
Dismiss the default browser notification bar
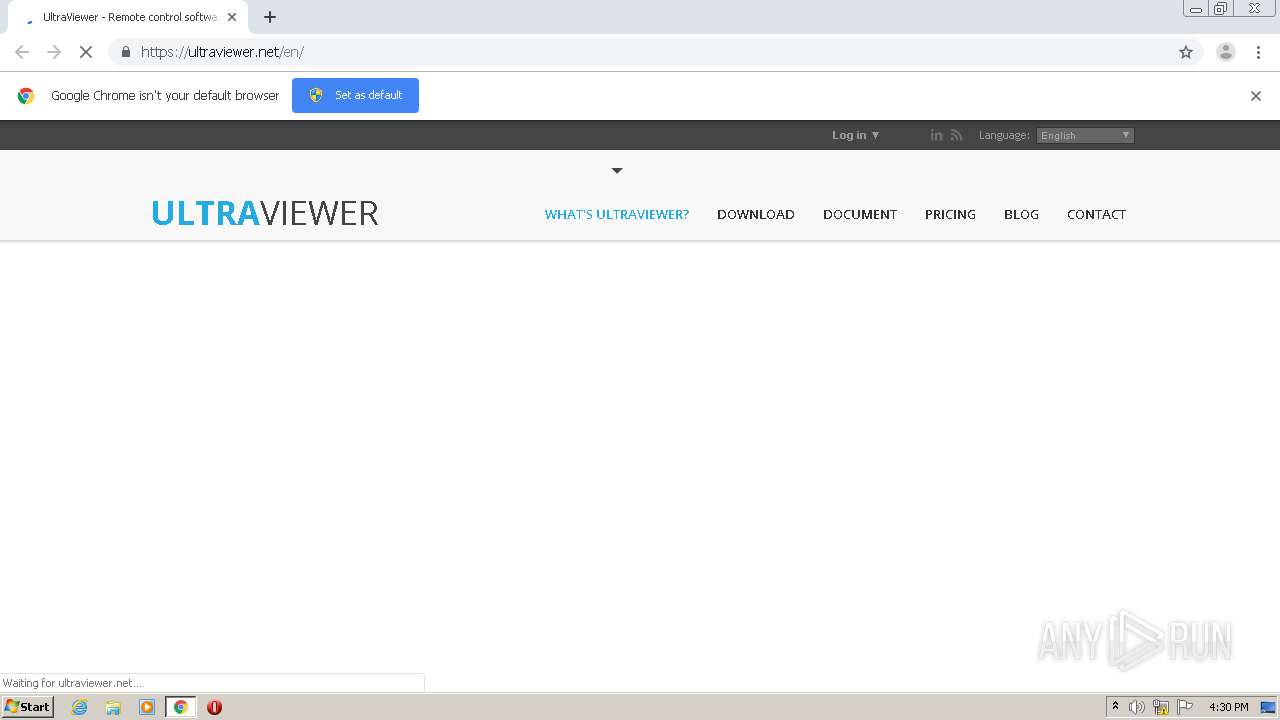pos(1256,96)
